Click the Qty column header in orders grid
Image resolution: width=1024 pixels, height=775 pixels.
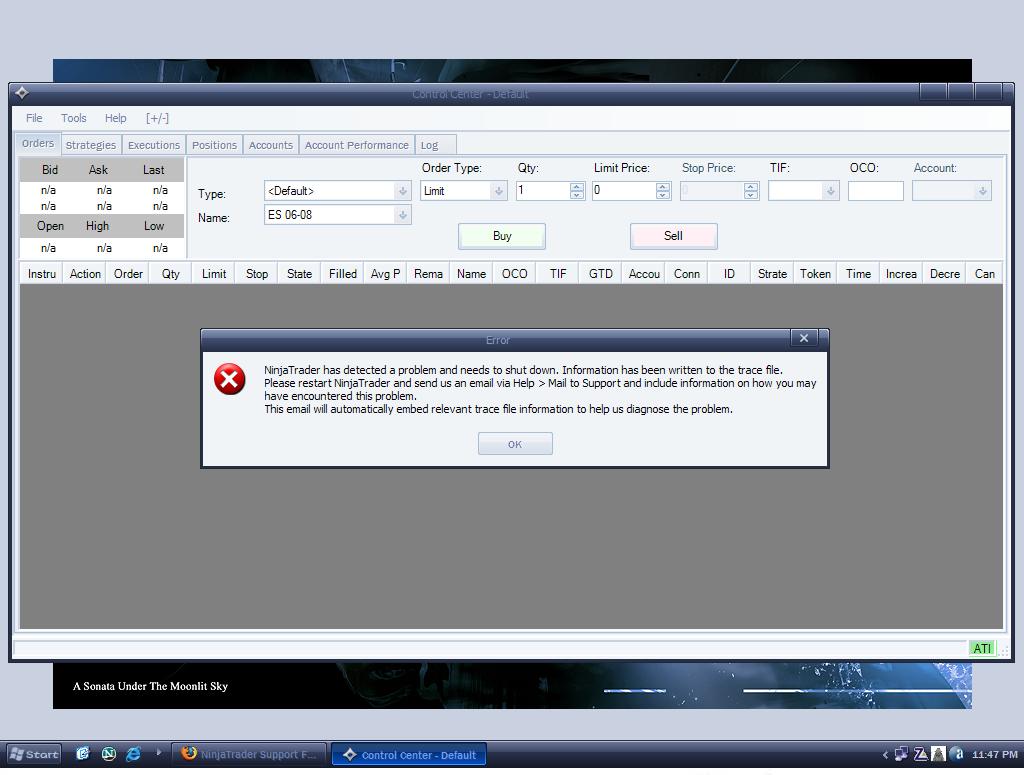tap(171, 274)
